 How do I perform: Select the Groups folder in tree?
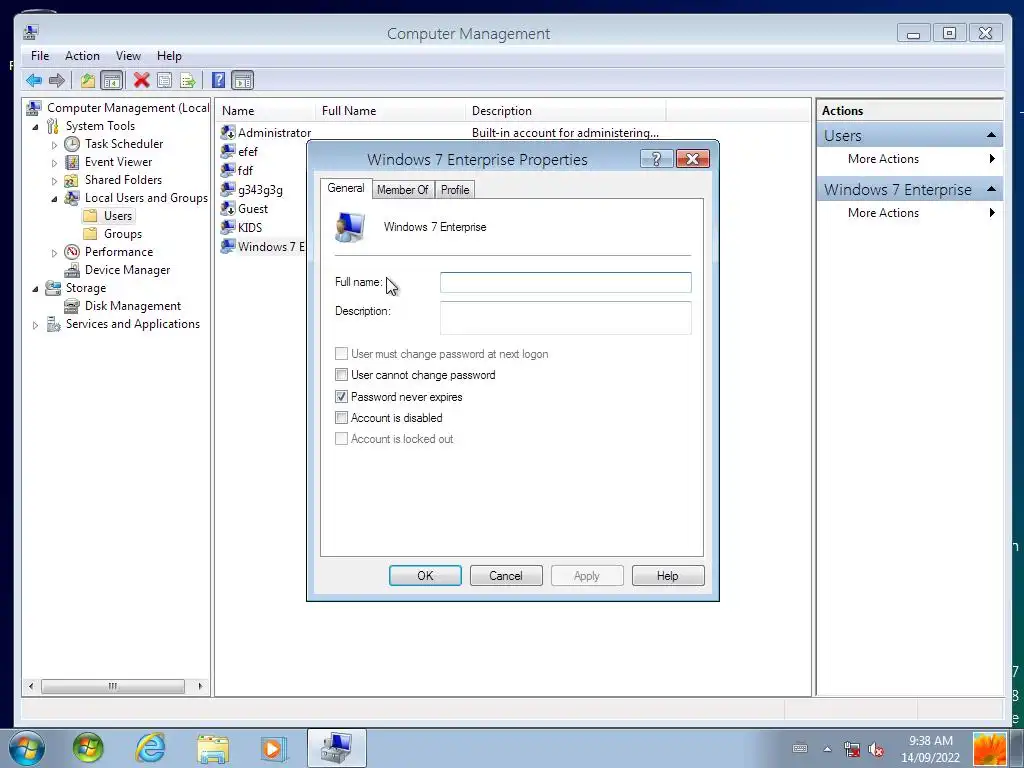pos(113,234)
